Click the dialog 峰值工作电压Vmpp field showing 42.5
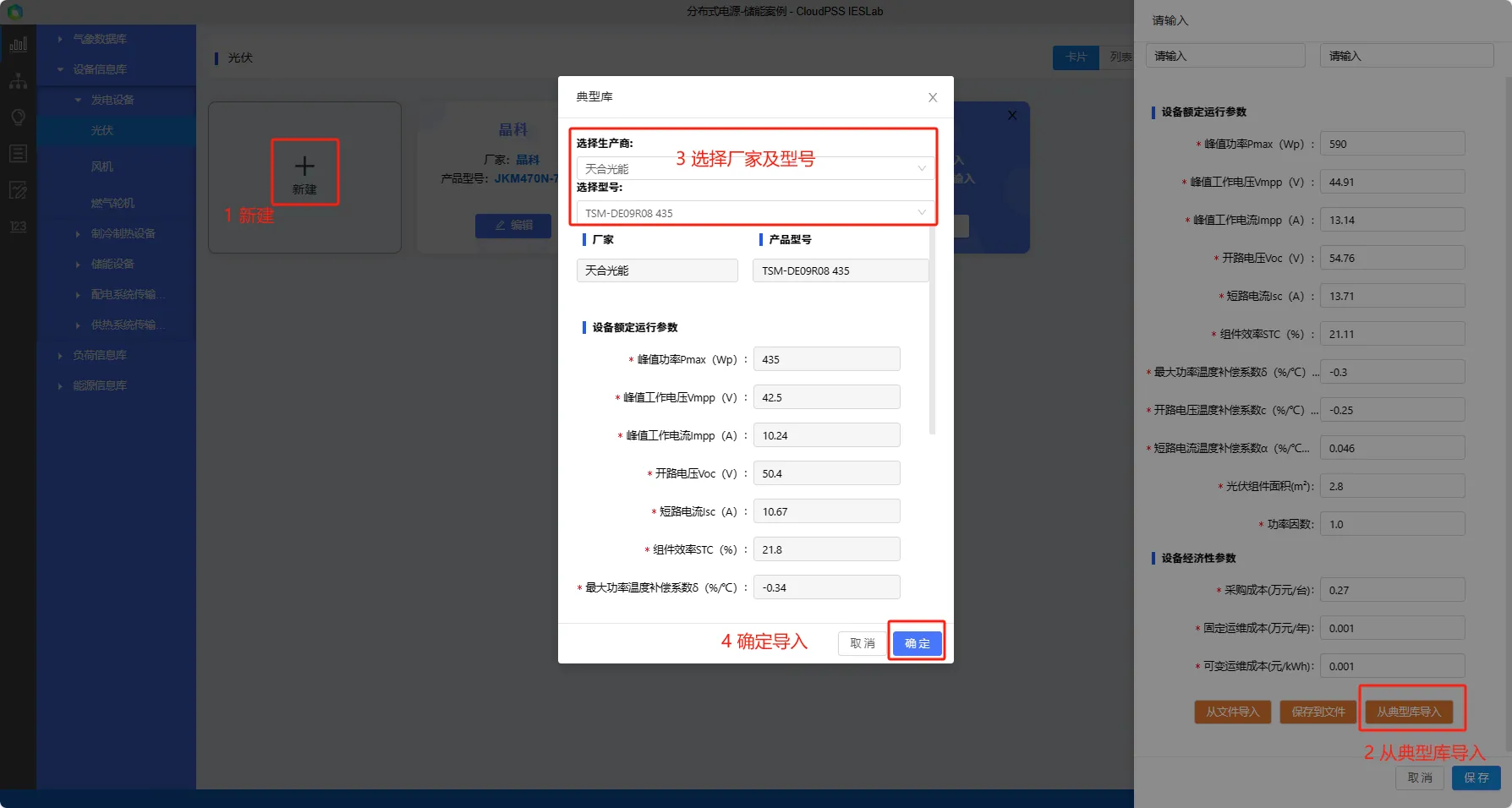Image resolution: width=1512 pixels, height=808 pixels. tap(827, 397)
